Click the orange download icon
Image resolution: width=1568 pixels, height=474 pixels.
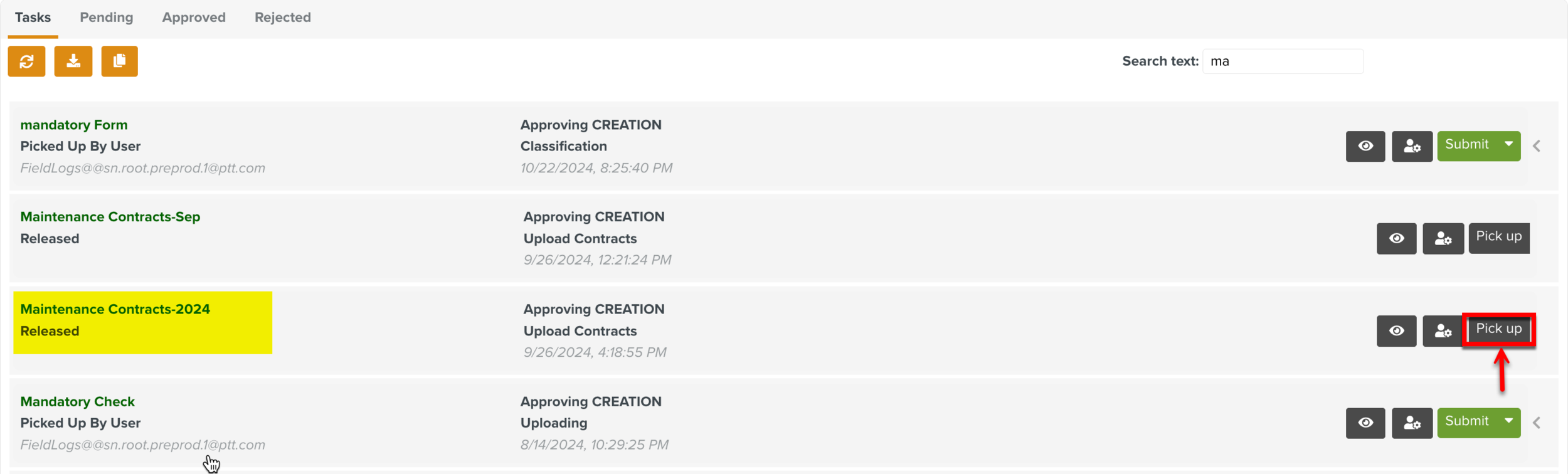[73, 61]
